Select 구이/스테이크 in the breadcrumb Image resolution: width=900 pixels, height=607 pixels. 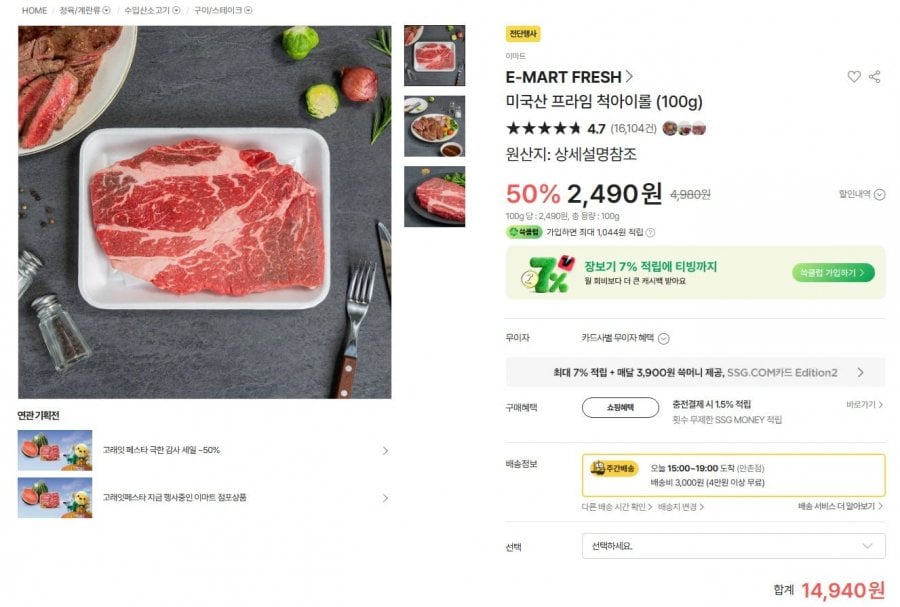tap(220, 11)
